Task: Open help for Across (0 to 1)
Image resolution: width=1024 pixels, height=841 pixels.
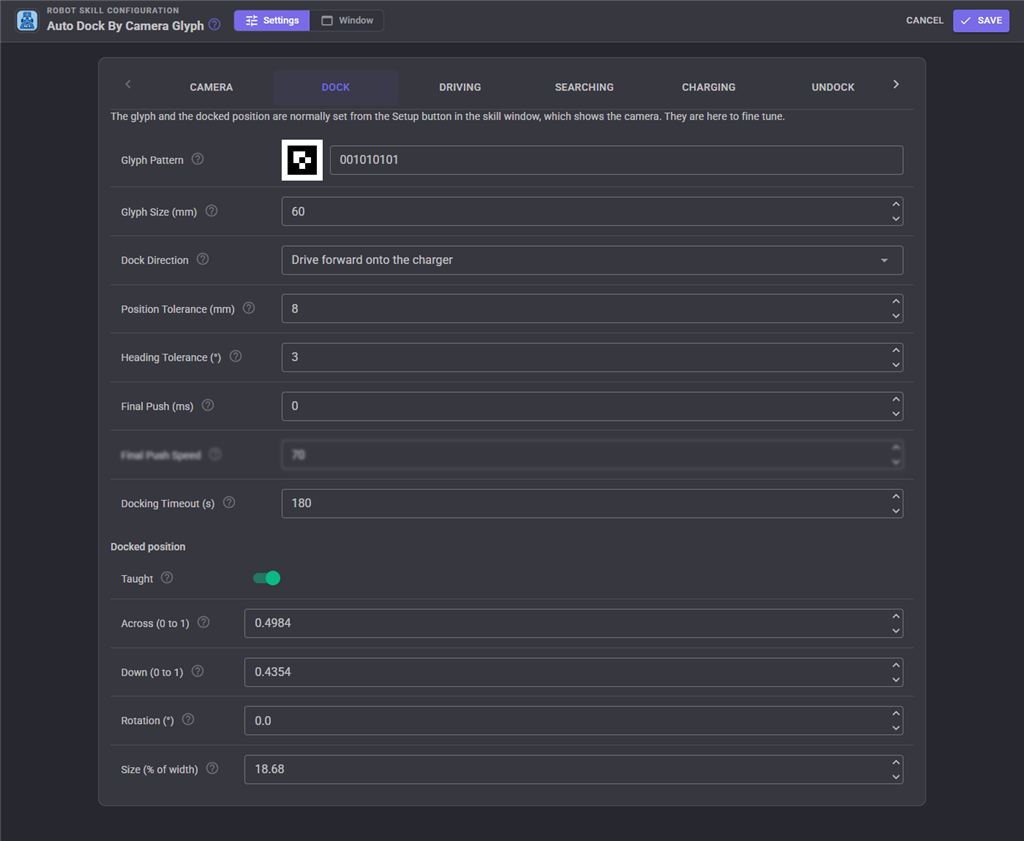Action: tap(204, 622)
